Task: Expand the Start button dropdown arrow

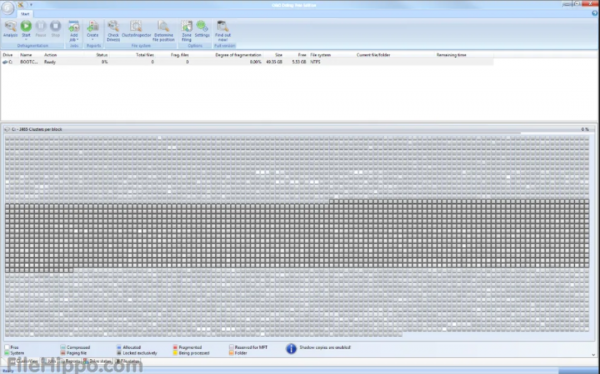Action: 26,39
